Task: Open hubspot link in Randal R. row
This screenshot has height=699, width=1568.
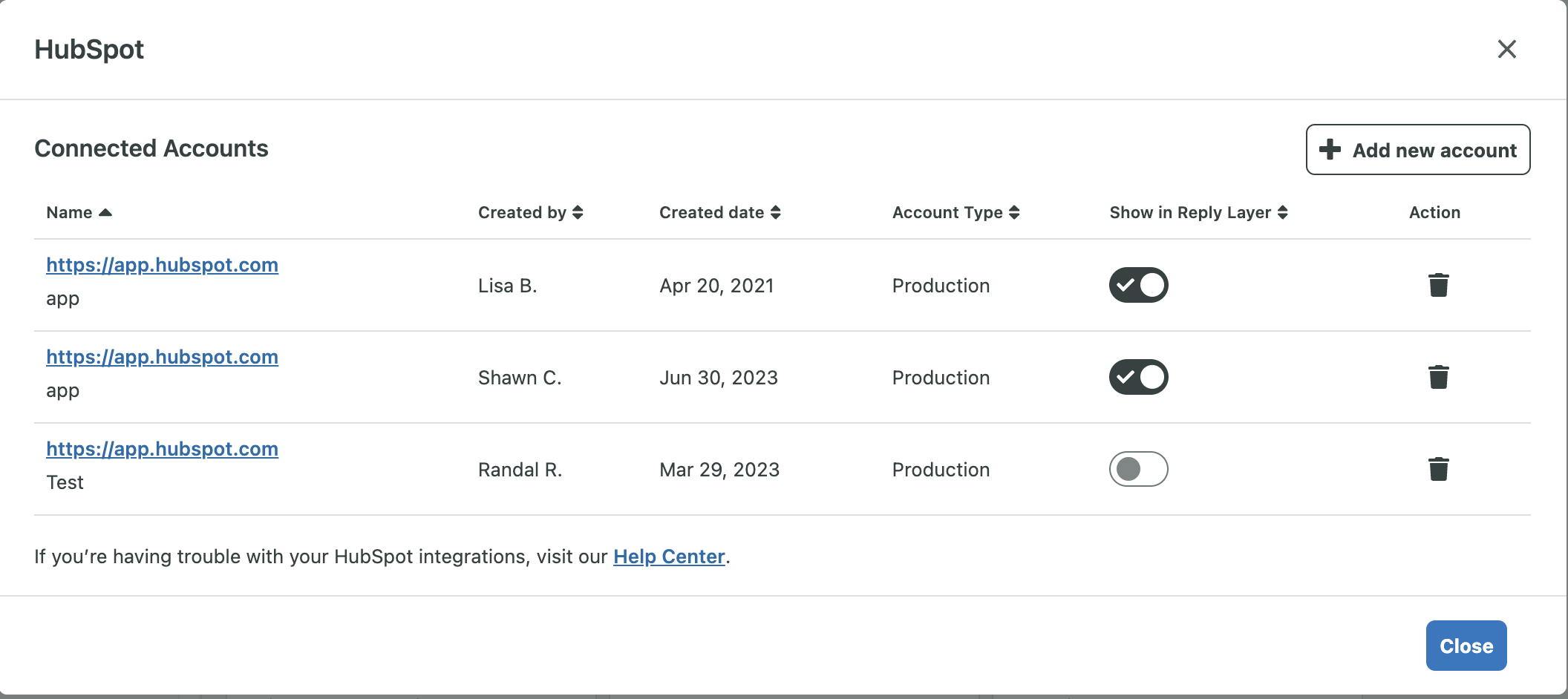Action: pos(162,449)
